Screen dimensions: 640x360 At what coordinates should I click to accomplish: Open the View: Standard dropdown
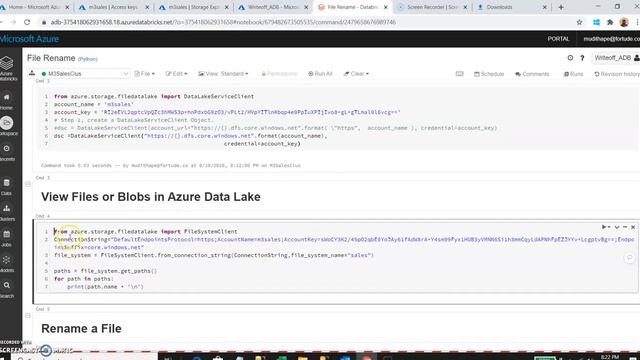(223, 74)
